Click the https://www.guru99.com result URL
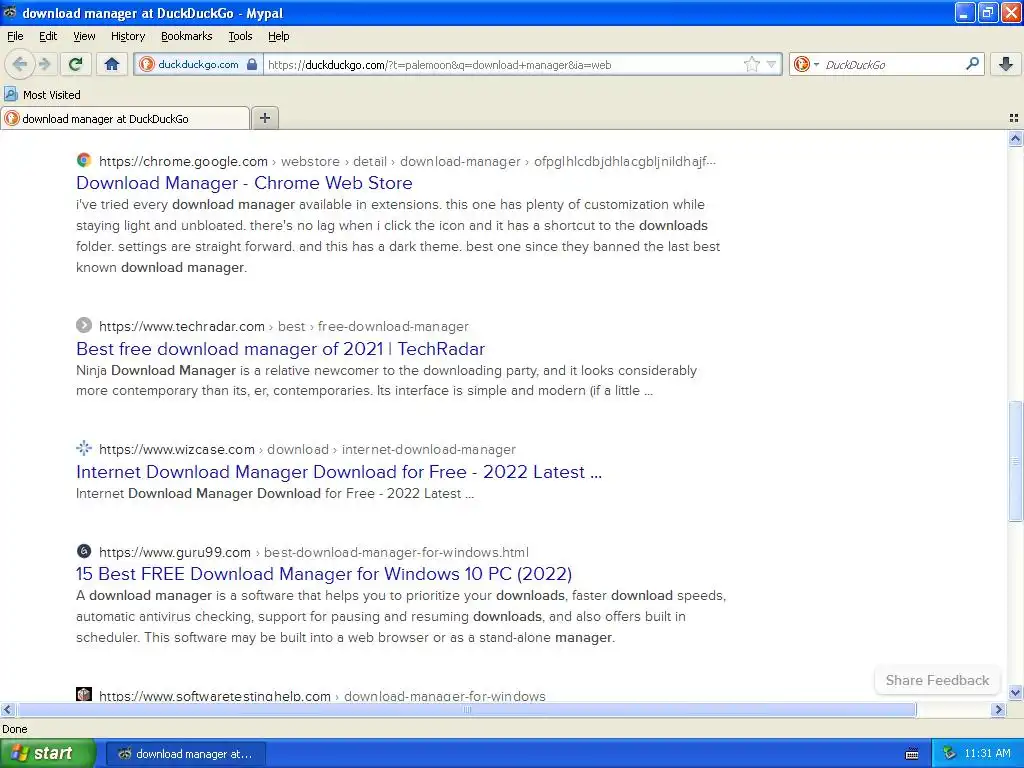 (174, 552)
